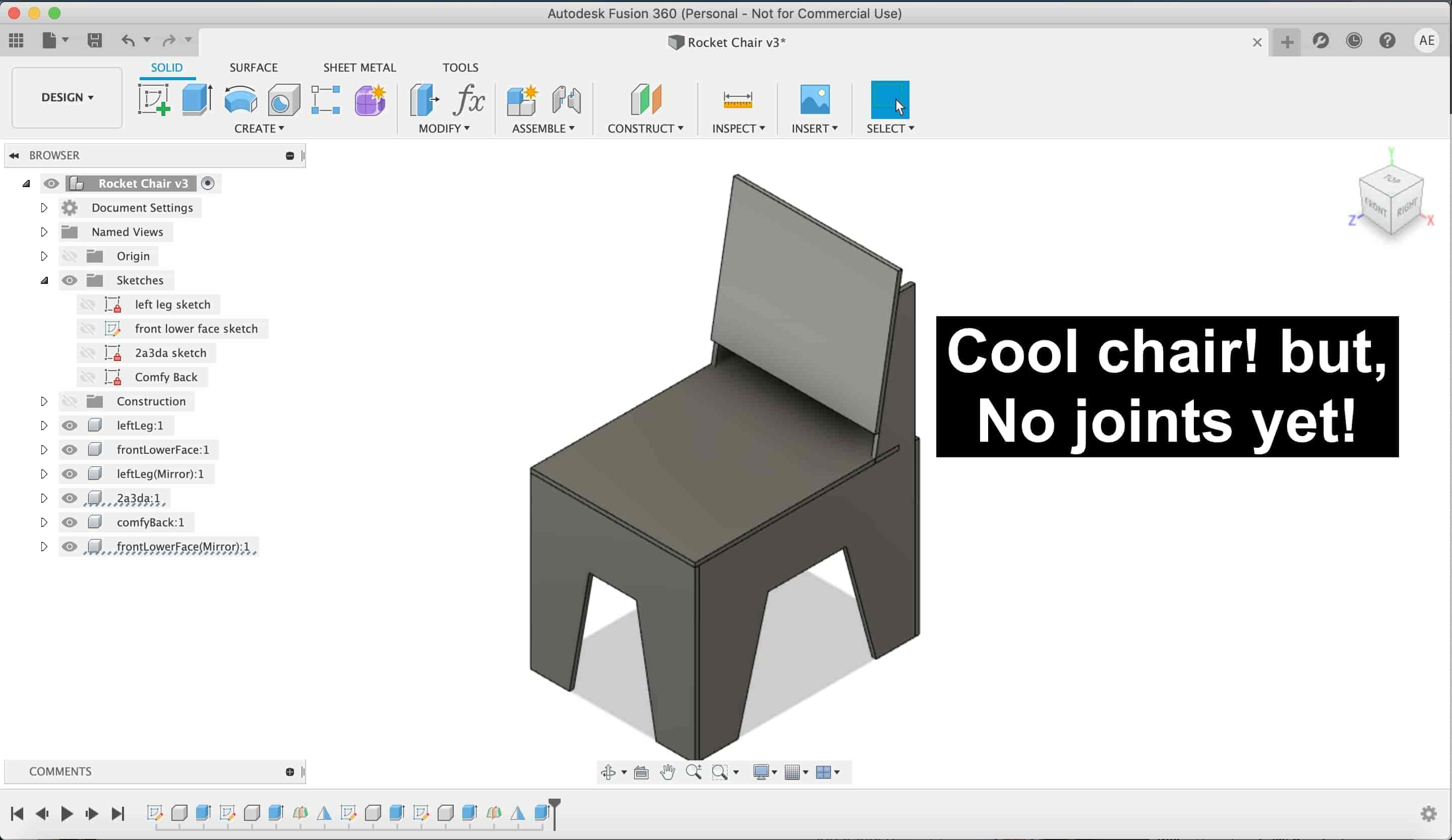Open the timeline settings gear
This screenshot has width=1452, height=840.
coord(1428,813)
